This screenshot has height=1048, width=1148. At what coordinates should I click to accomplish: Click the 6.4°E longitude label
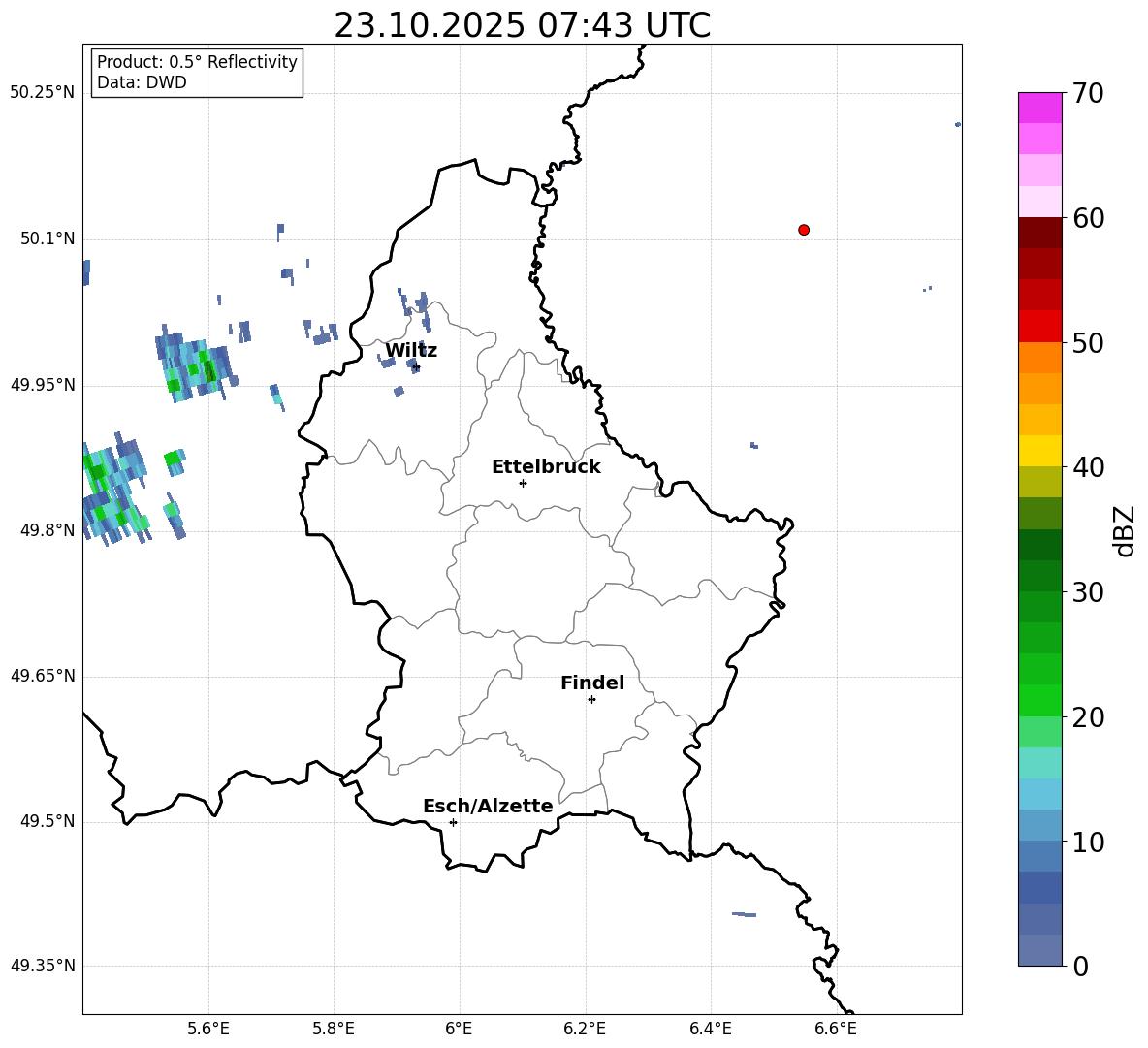click(x=710, y=1029)
